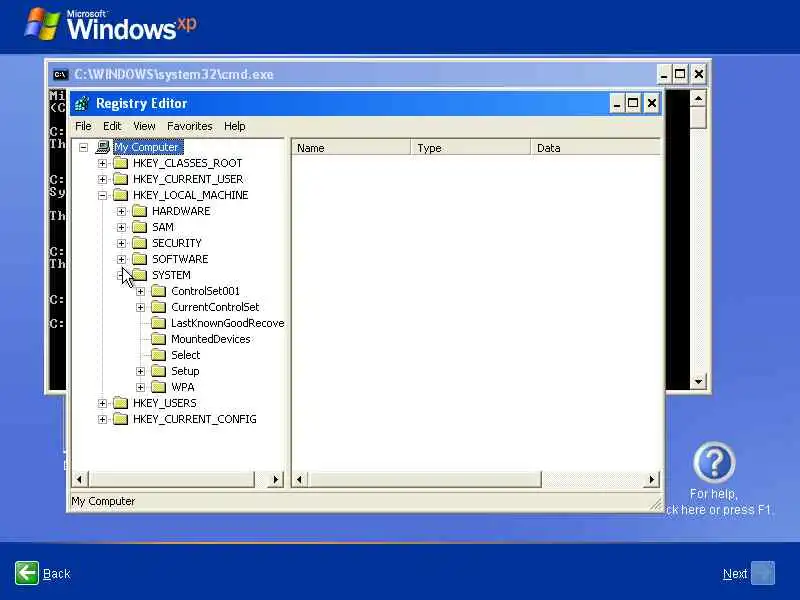The height and width of the screenshot is (600, 800).
Task: Click the HKEY_CURRENT_CONFIG folder icon
Action: 120,419
